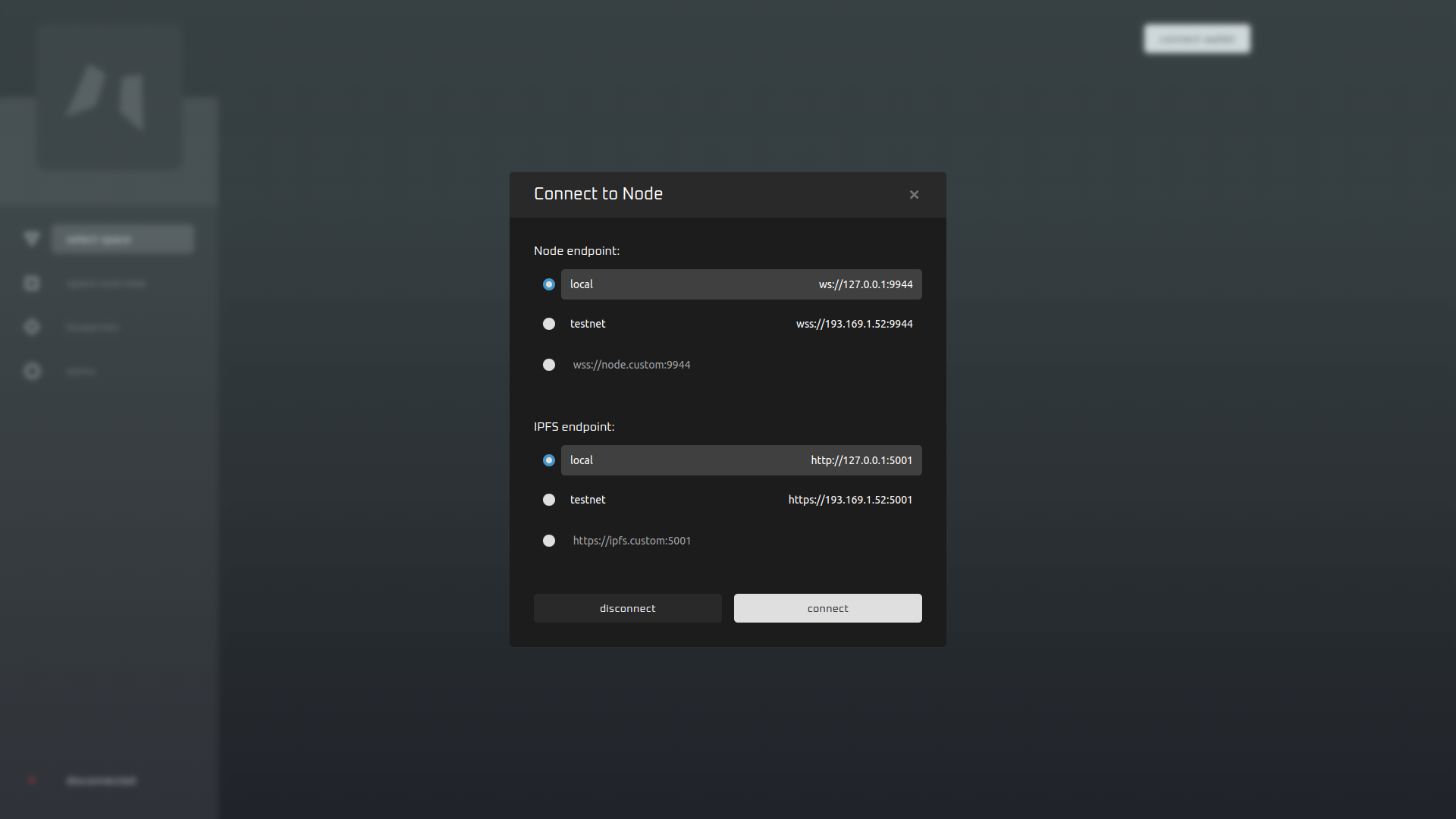
Task: Click the dropdown arrow icon beside space selector
Action: [32, 239]
